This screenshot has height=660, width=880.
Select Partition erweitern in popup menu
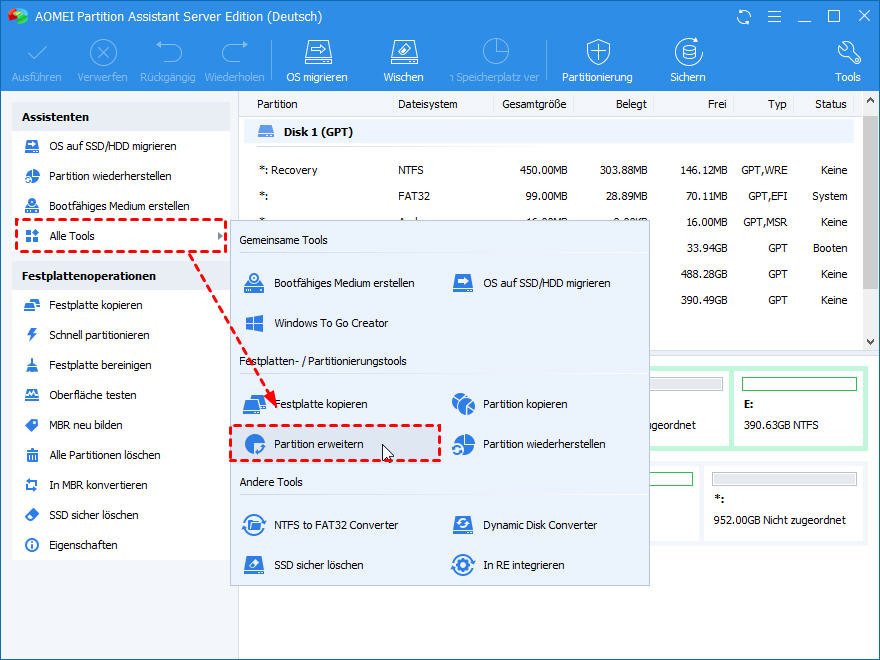click(335, 444)
